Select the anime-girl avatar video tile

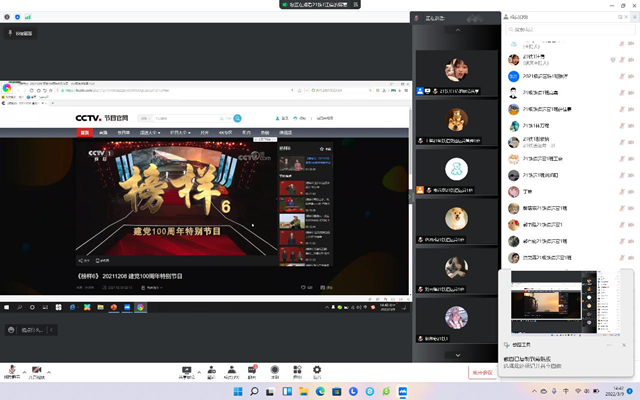click(x=457, y=320)
